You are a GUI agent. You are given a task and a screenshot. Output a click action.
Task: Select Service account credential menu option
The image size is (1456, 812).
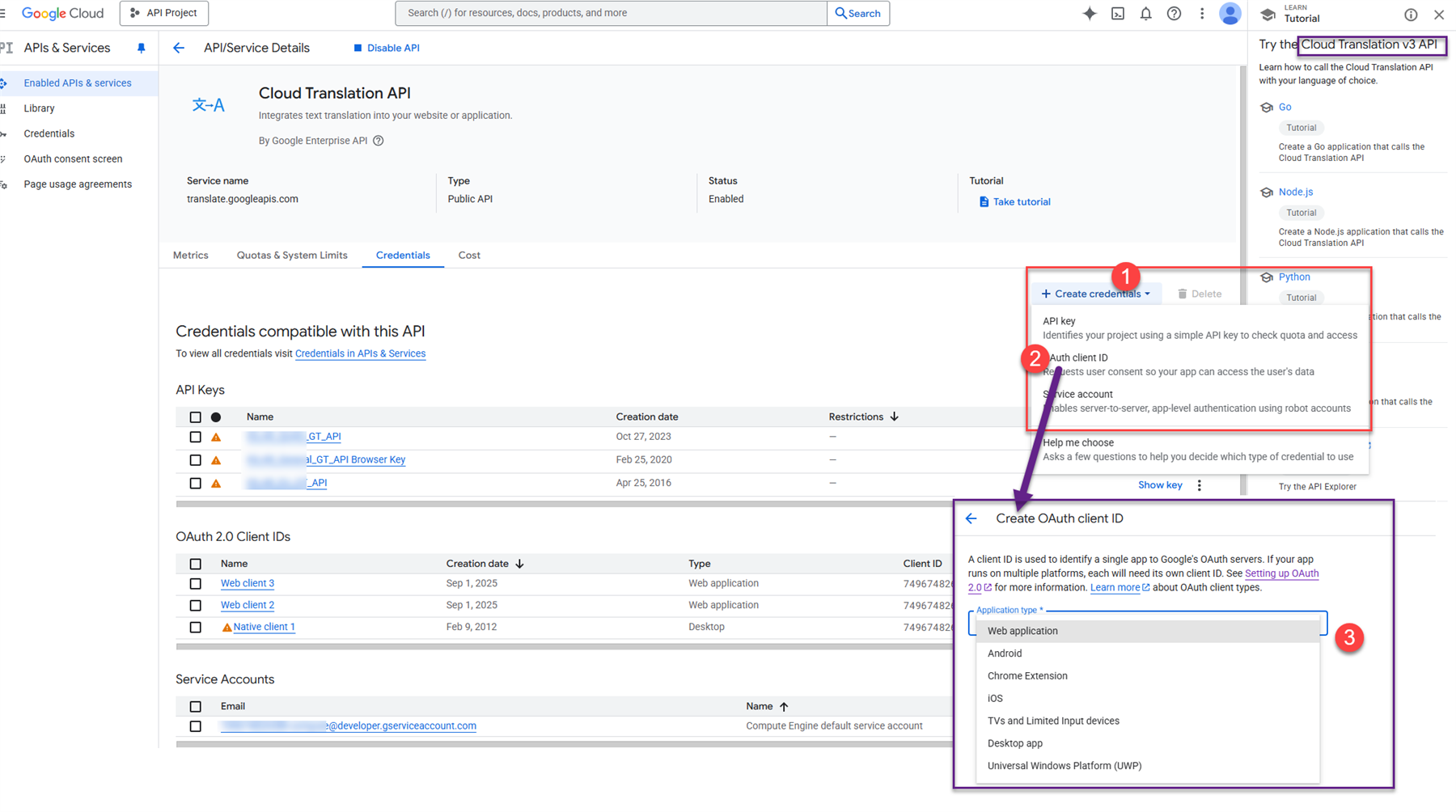1200,401
